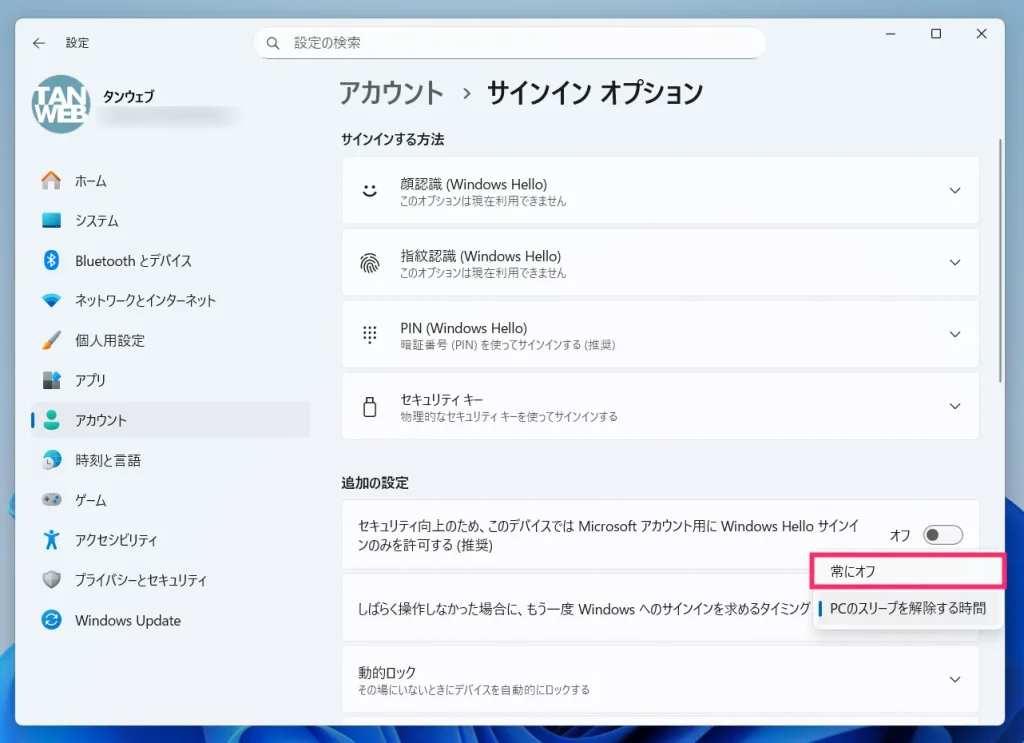Maximize the Settings window
Screen dimensions: 1024x743
(x=936, y=33)
